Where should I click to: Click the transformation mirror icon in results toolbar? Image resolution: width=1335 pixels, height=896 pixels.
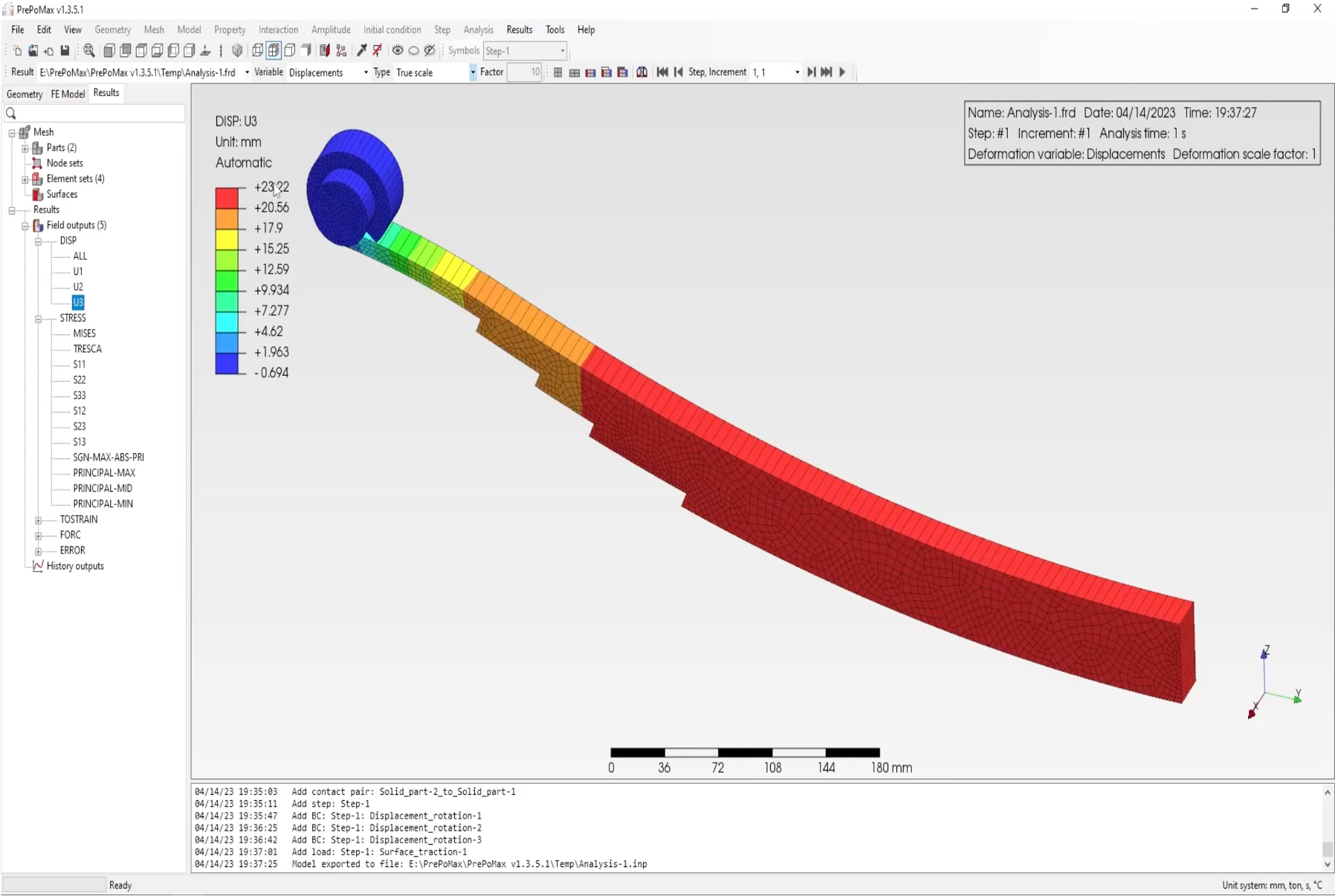click(641, 72)
